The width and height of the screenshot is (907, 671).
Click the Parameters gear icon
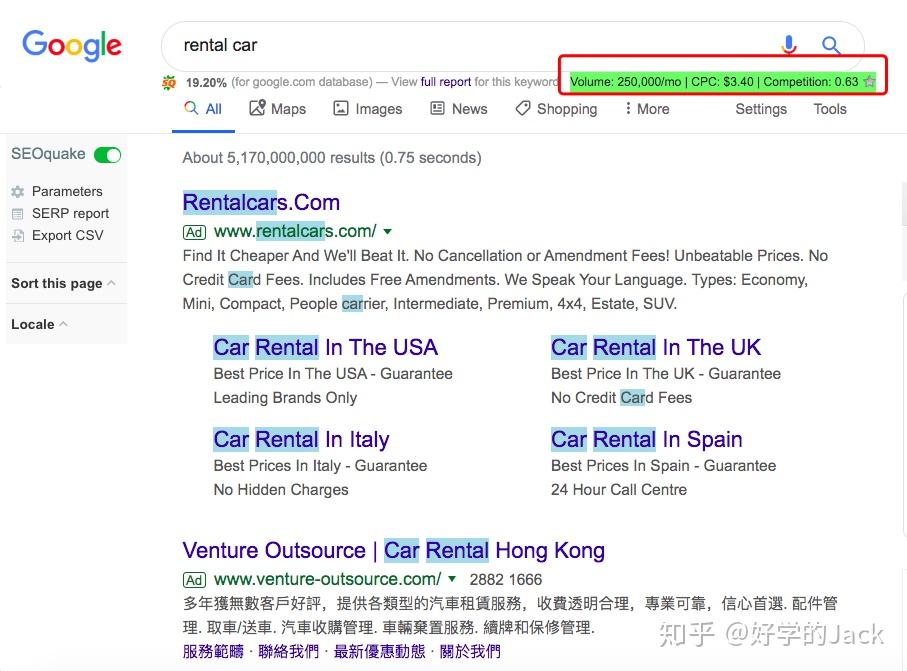tap(18, 191)
